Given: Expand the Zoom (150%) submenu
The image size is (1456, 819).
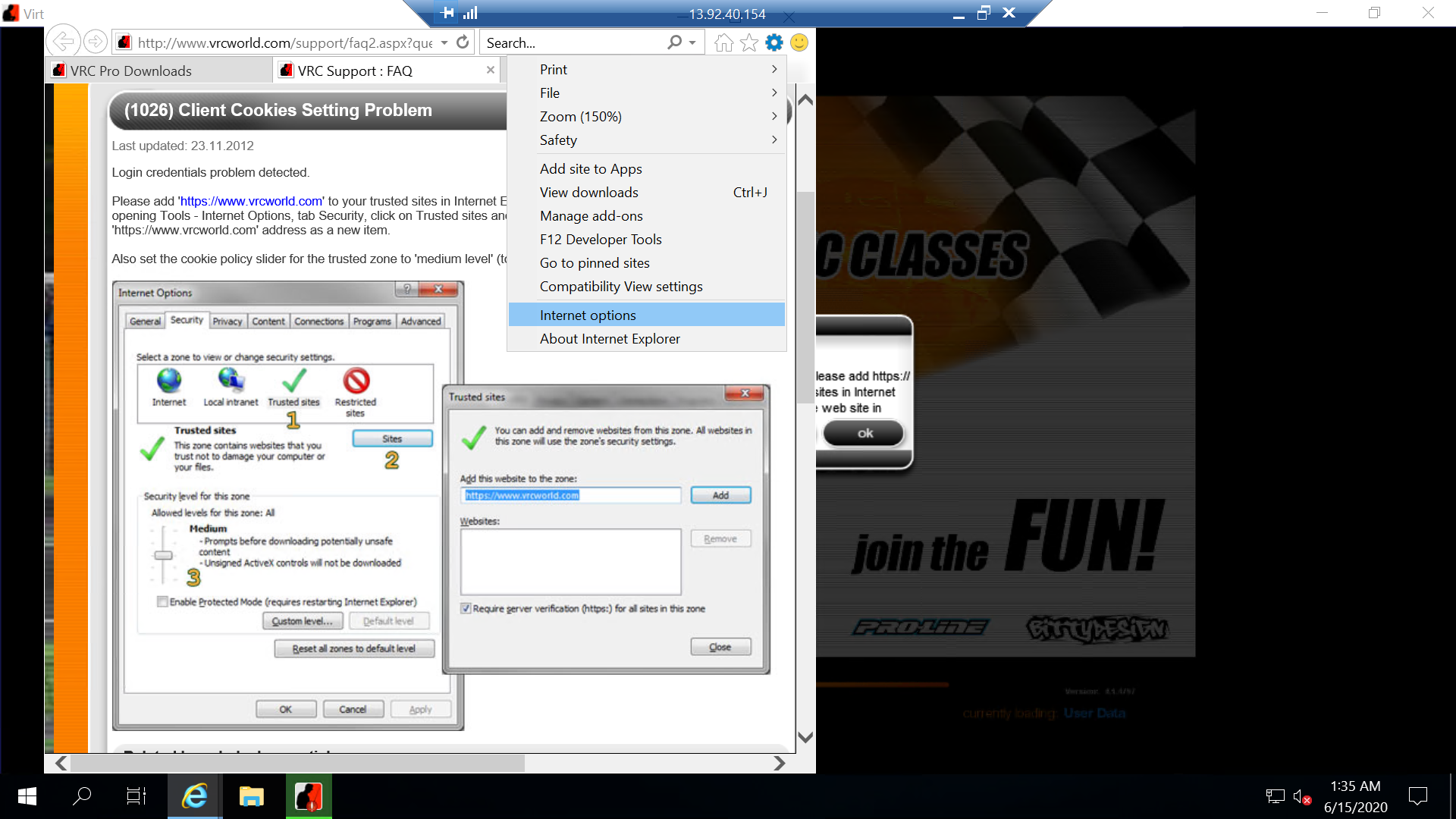Looking at the screenshot, I should (x=647, y=116).
